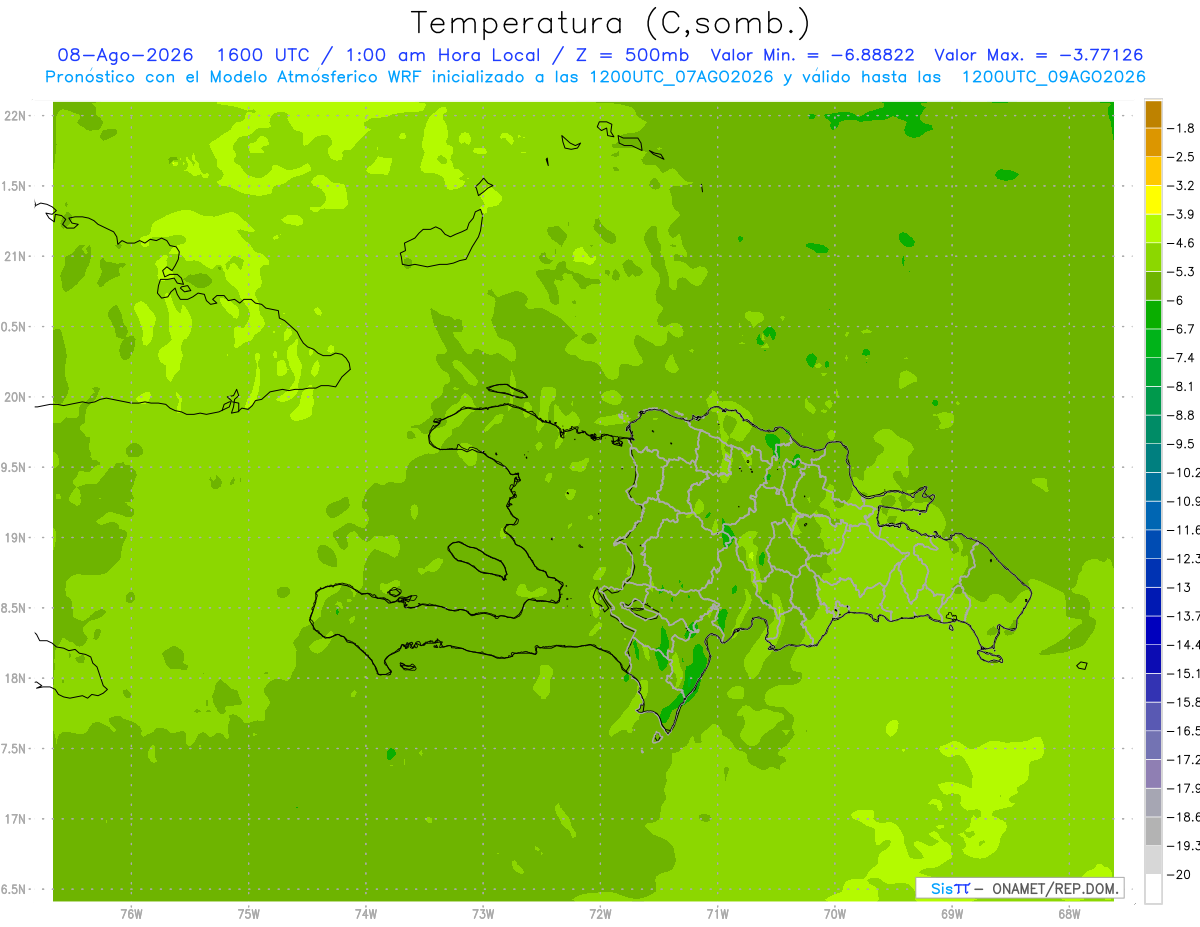Viewport: 1200px width, 927px height.
Task: Click the title "Temperatura (C,somb.)"
Action: (611, 22)
